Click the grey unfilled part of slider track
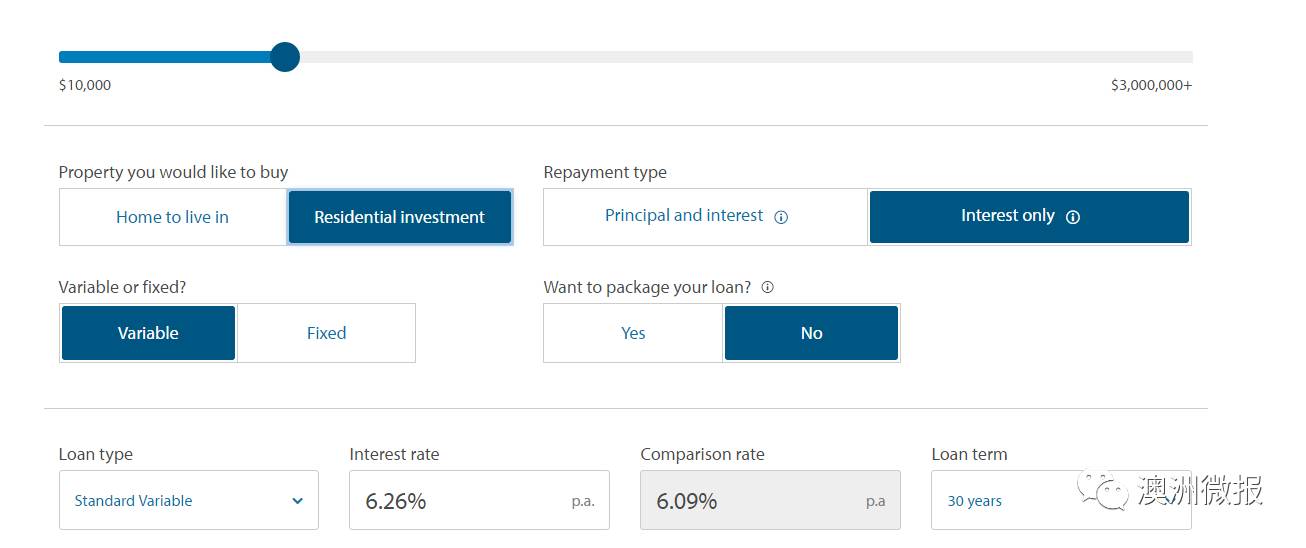The image size is (1306, 548). 740,57
